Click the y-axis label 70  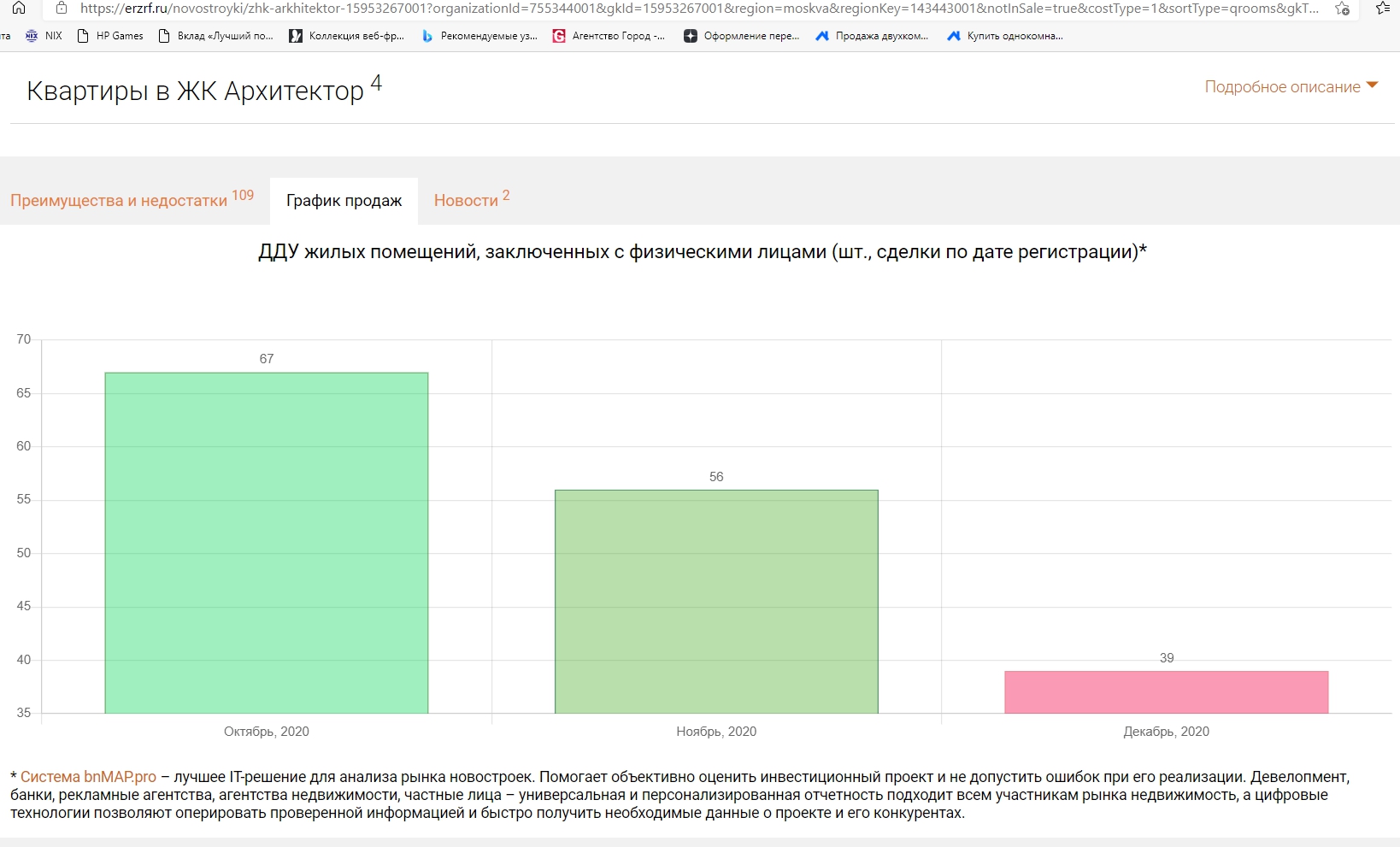pos(24,339)
